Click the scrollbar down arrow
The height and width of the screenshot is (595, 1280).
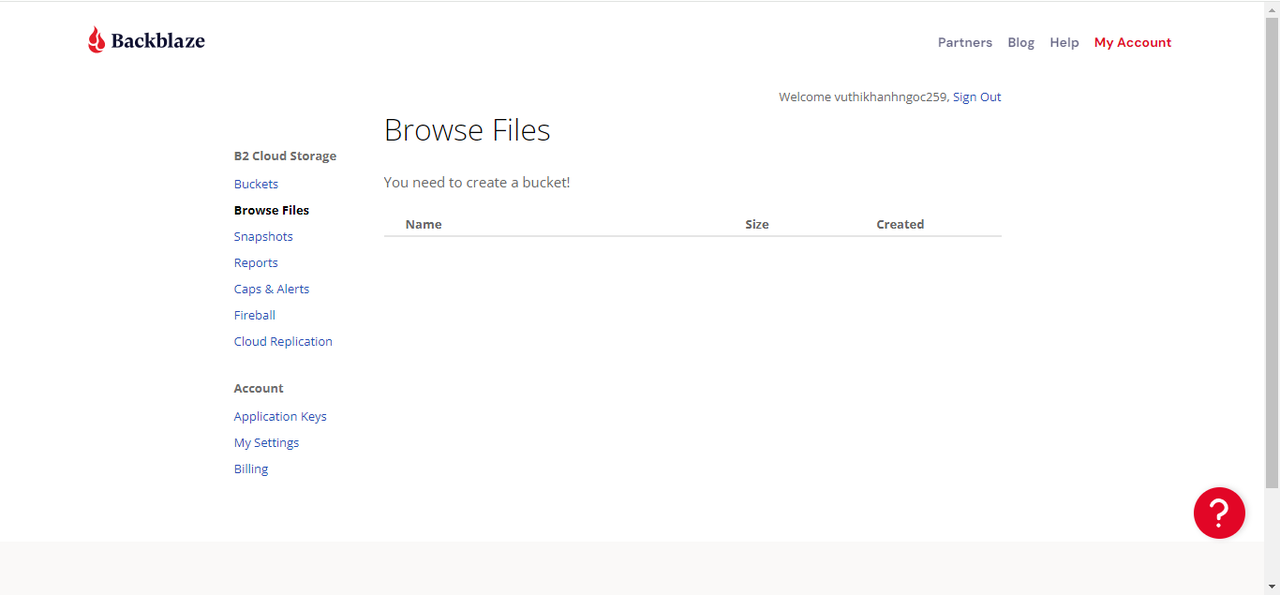coord(1272,586)
